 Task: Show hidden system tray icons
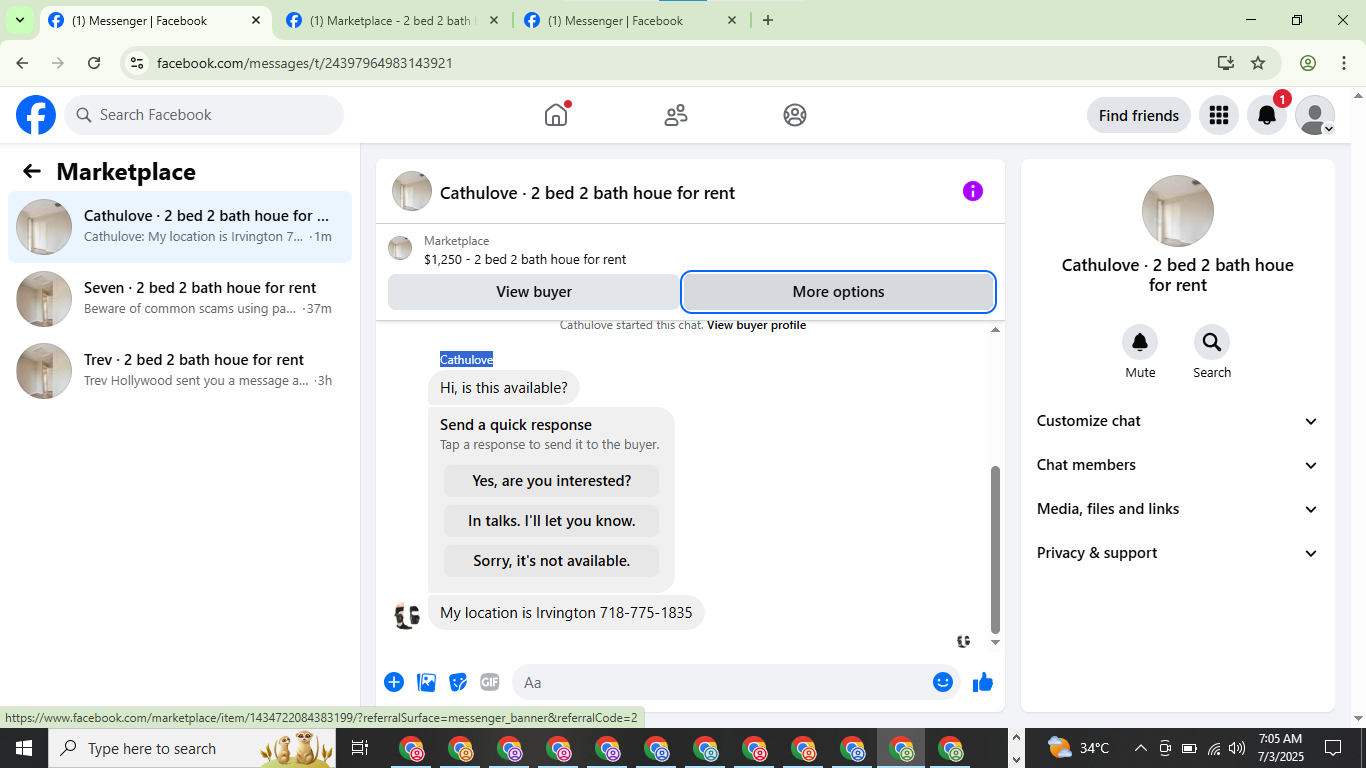pos(1140,748)
